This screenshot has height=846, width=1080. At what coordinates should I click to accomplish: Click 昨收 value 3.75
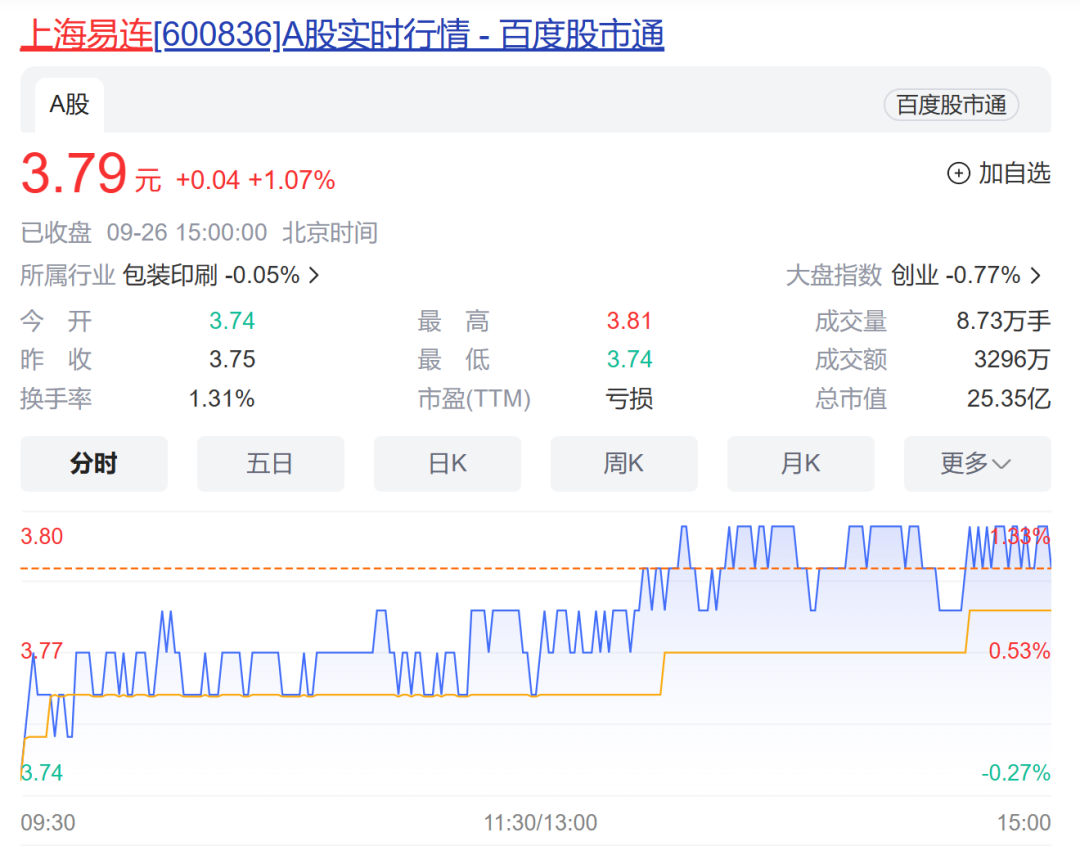click(x=232, y=360)
